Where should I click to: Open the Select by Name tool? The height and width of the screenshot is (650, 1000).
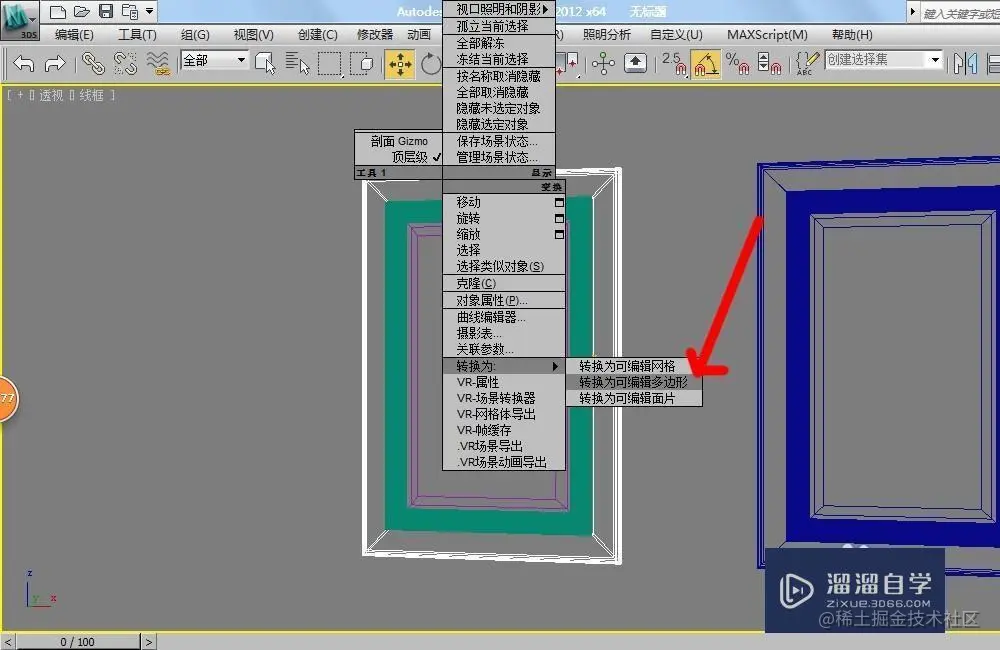(297, 63)
